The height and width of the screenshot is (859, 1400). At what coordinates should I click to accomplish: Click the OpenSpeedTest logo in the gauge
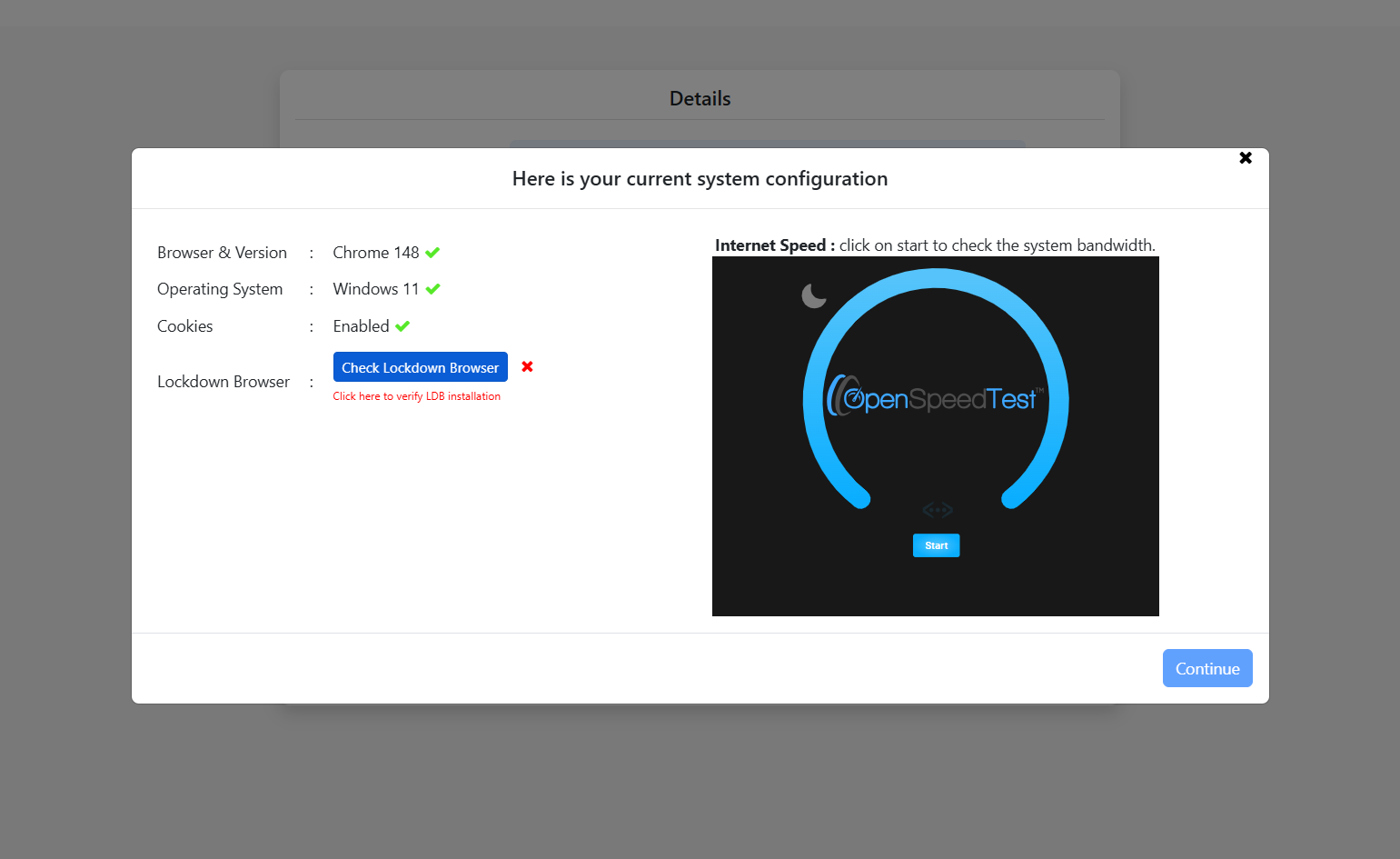935,398
